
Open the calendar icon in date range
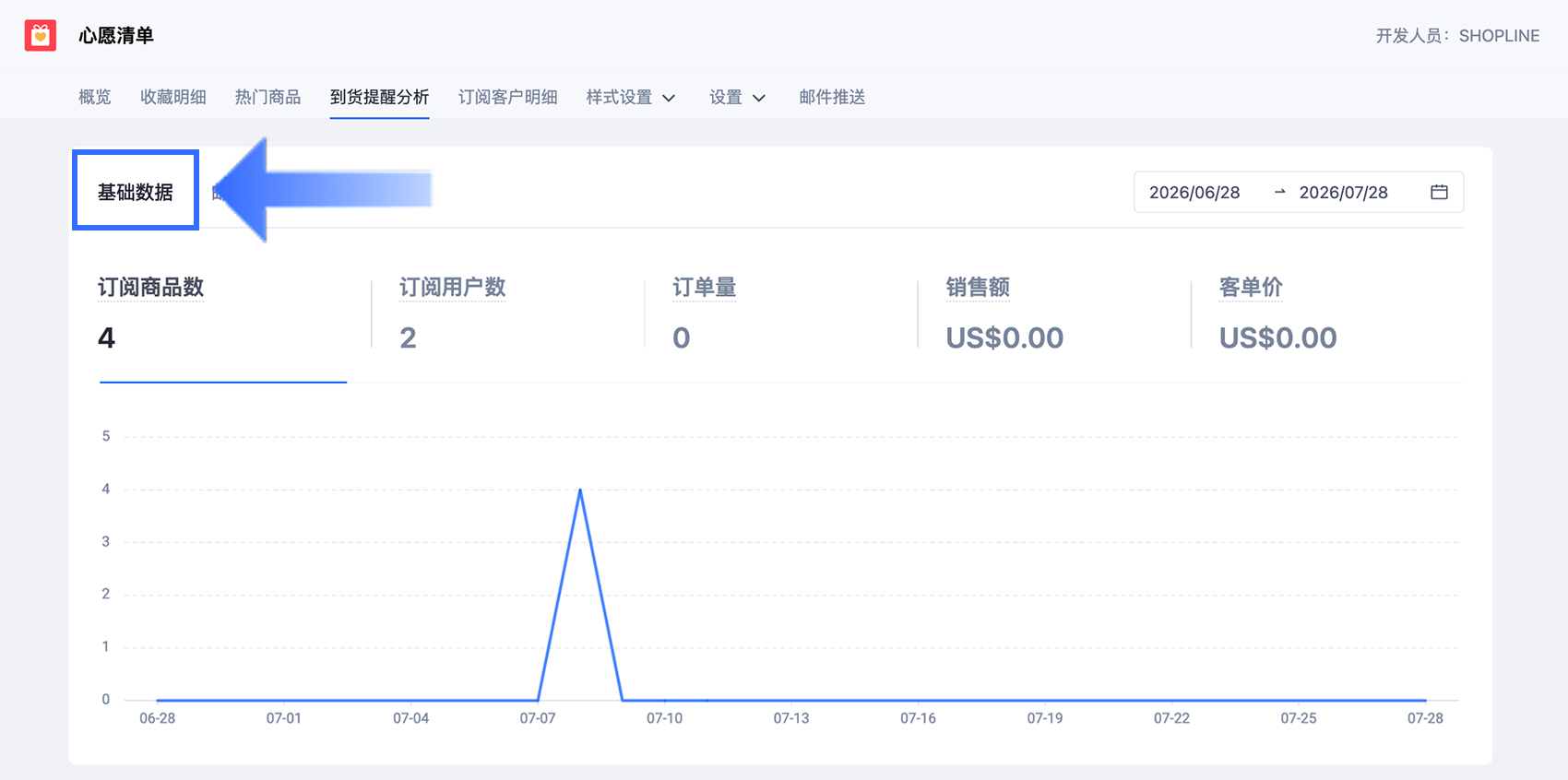point(1439,192)
